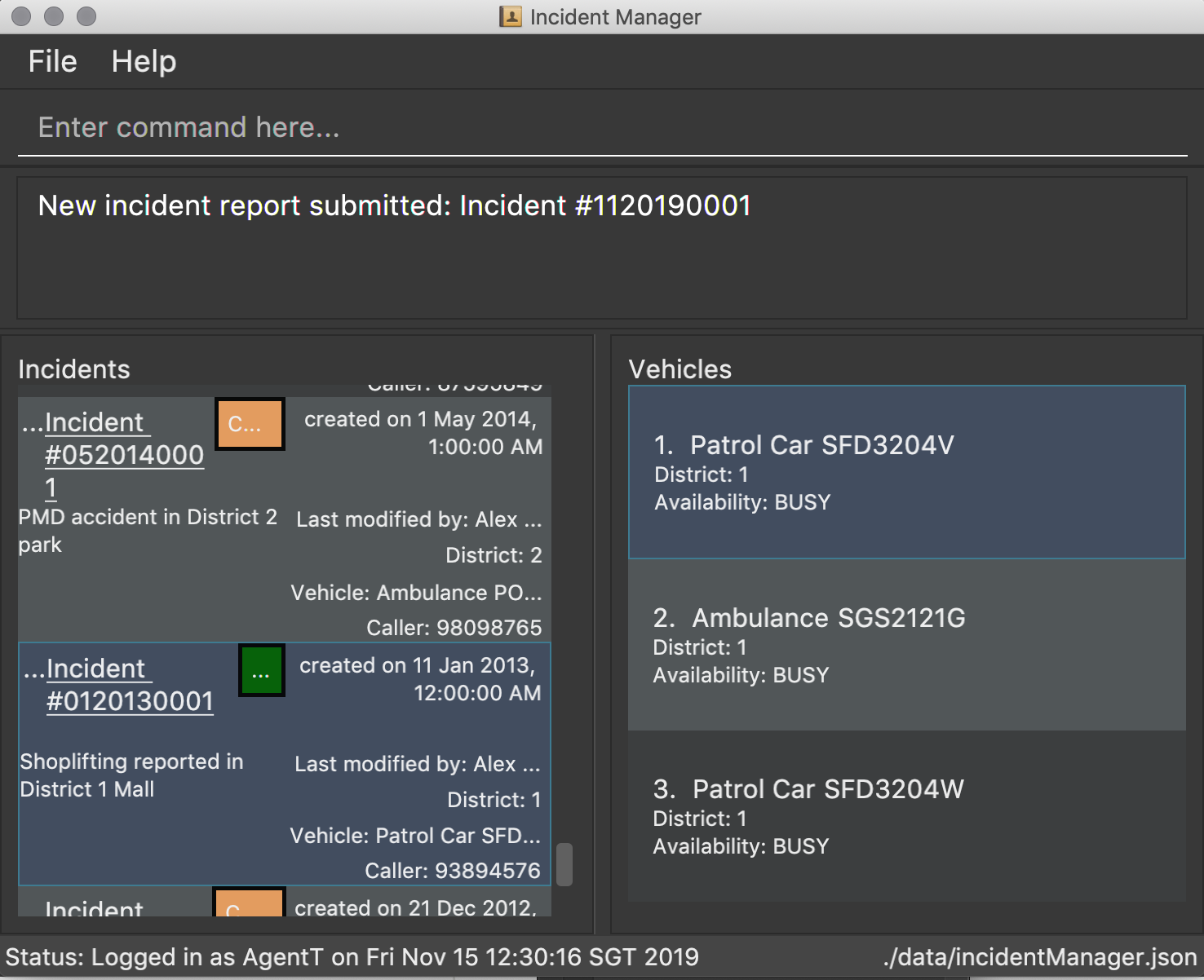The width and height of the screenshot is (1204, 980).
Task: Click 'Vehicle: Patrol Car SFD...' text
Action: click(x=415, y=836)
